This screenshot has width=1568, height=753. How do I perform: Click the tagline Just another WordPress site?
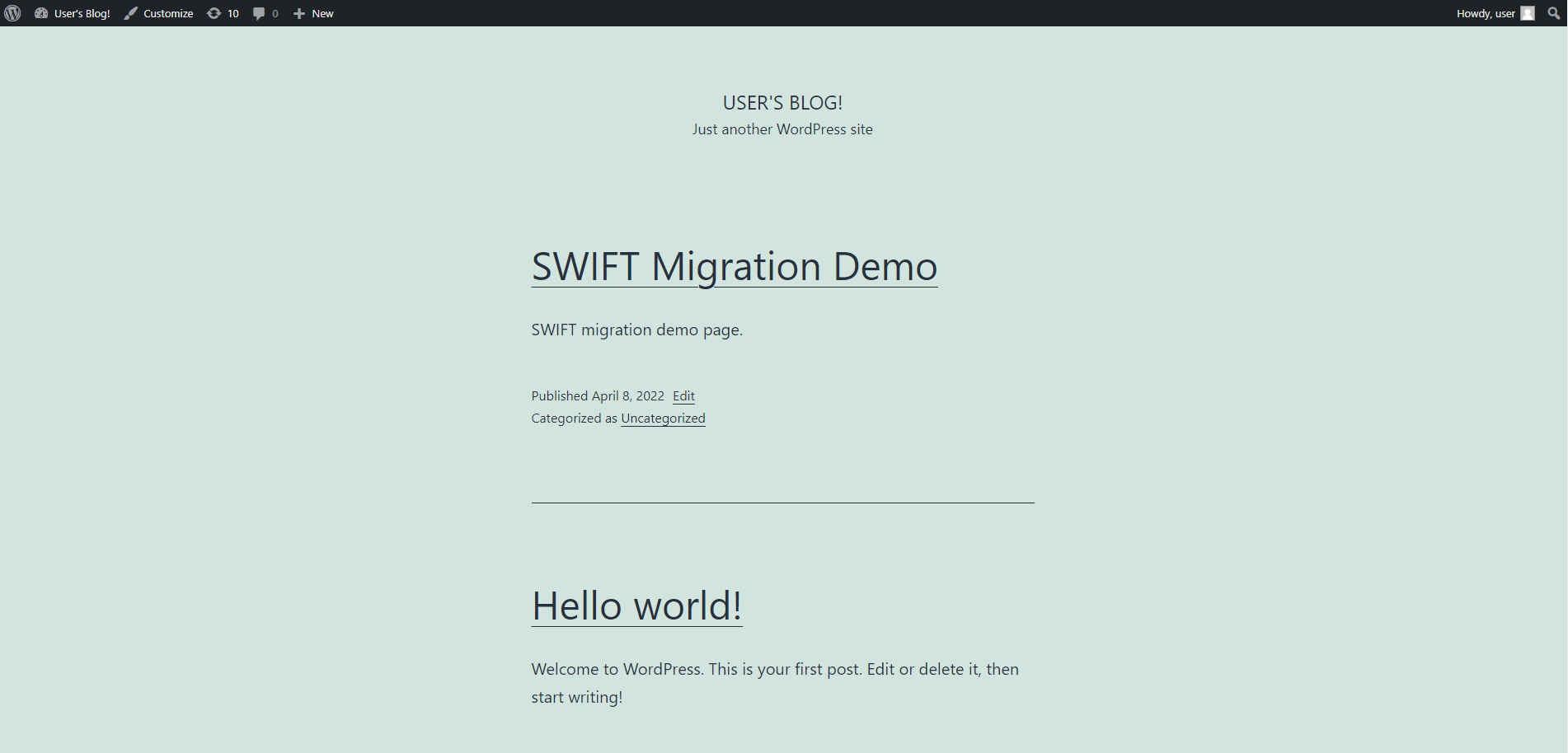[782, 129]
